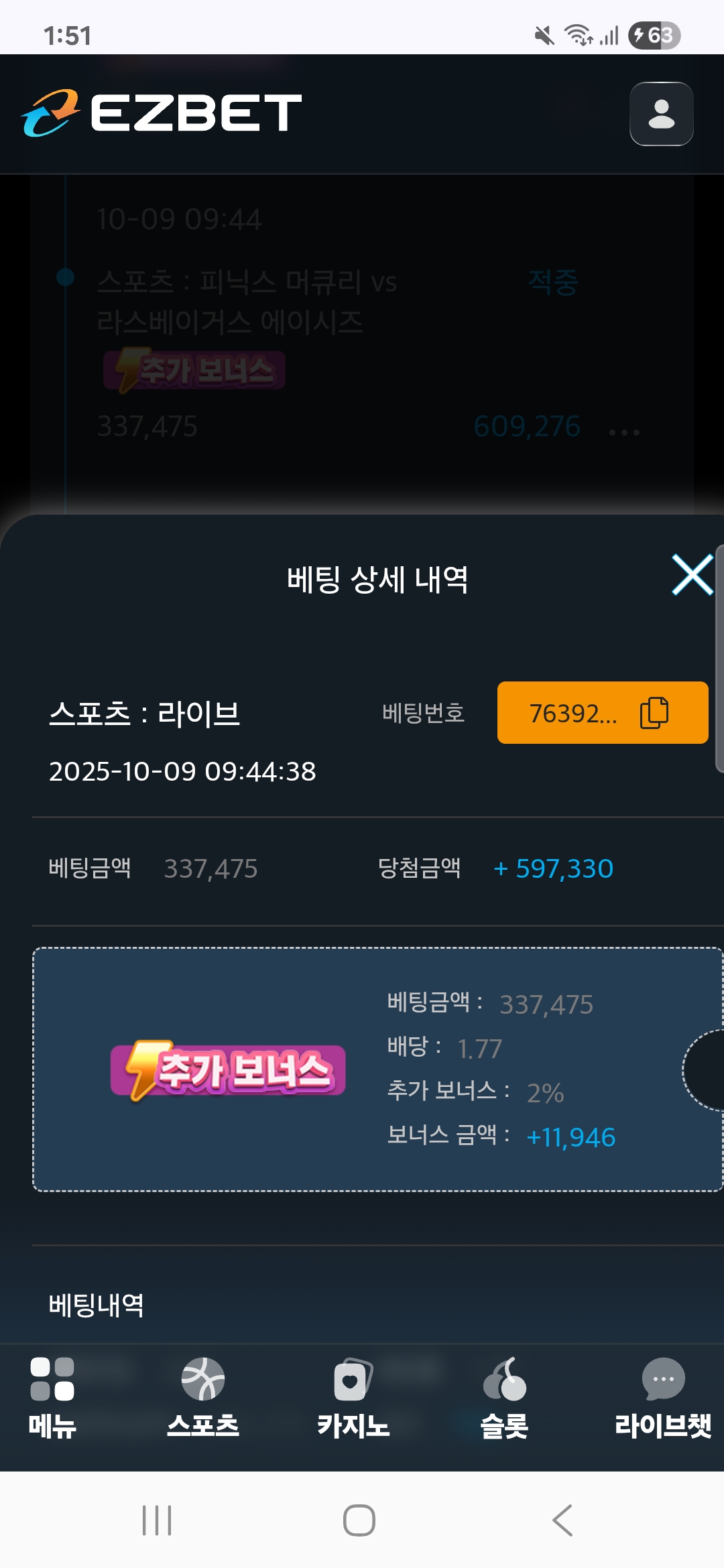Viewport: 724px width, 1568px height.
Task: Tap the Android home button
Action: (x=359, y=1520)
